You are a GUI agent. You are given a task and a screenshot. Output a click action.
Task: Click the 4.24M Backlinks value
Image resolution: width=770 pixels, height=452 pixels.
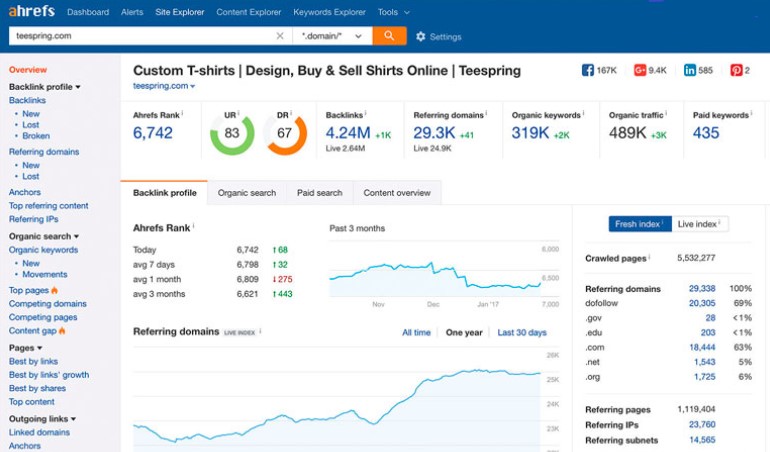348,133
